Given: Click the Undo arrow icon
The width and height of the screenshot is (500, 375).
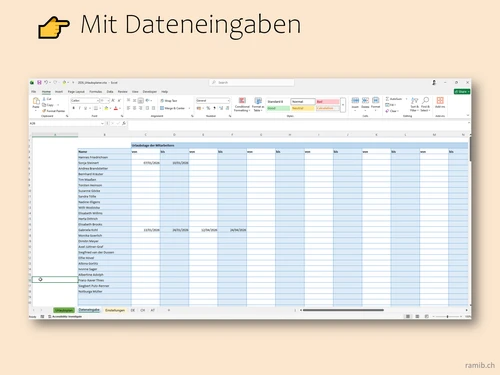Looking at the screenshot, I should coord(46,82).
